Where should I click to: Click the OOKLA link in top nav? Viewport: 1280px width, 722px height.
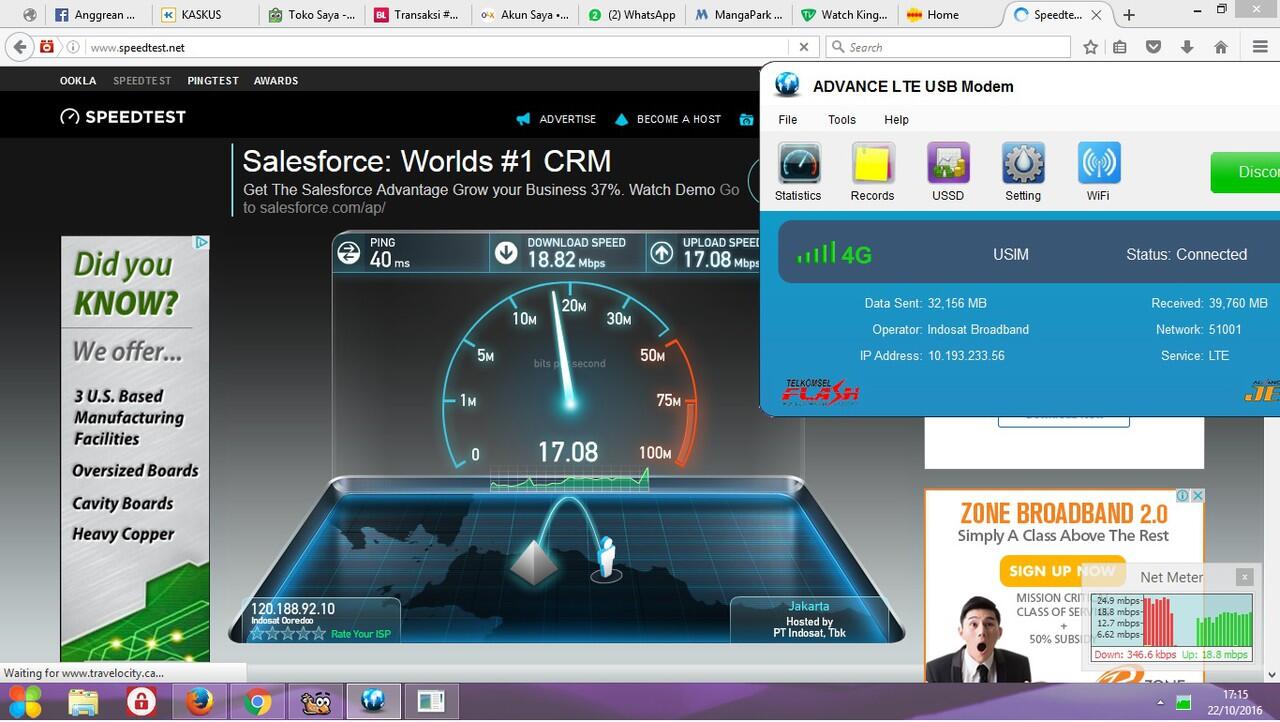click(x=78, y=81)
